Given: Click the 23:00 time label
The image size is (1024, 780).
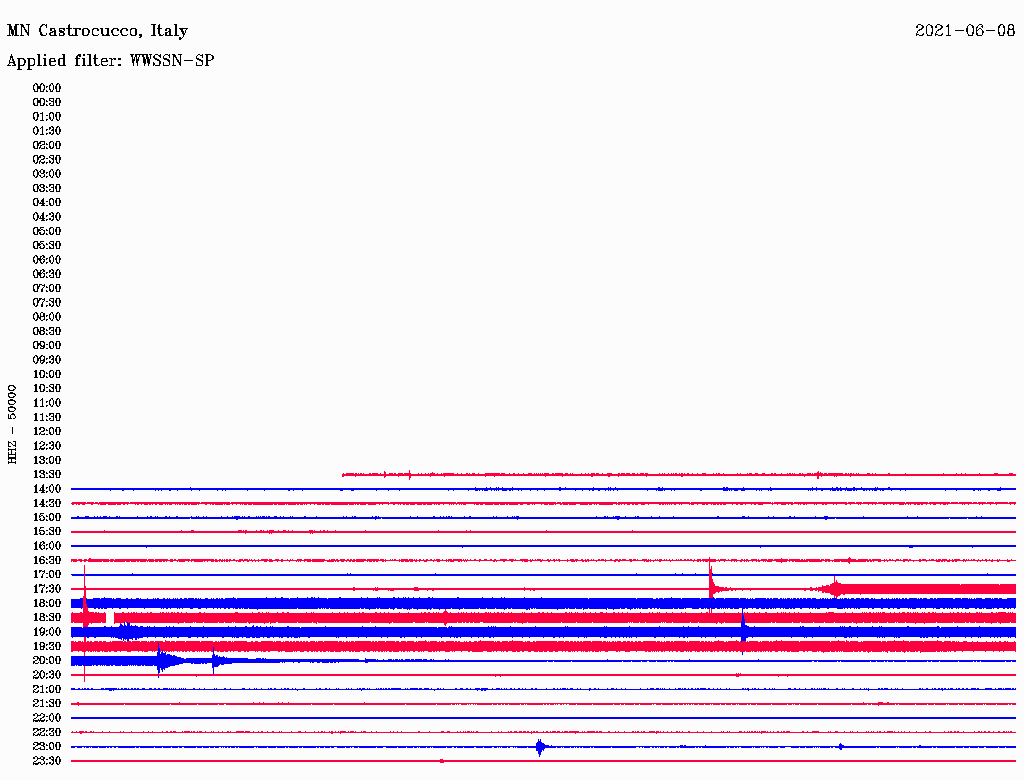Looking at the screenshot, I should pos(47,747).
